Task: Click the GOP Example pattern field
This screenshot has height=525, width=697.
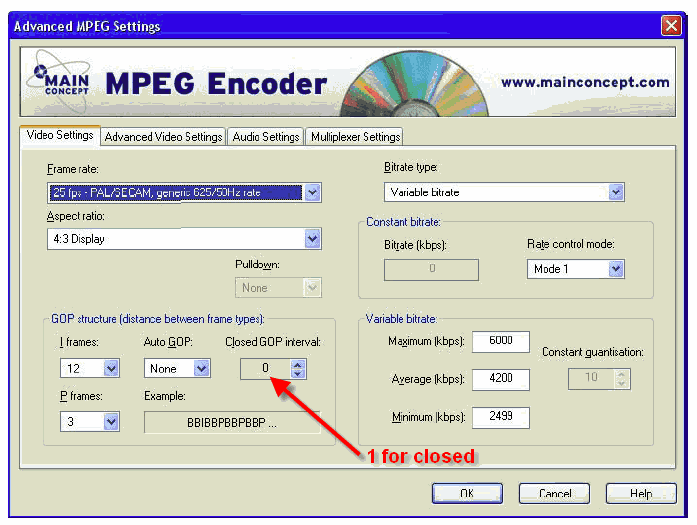Action: 232,422
